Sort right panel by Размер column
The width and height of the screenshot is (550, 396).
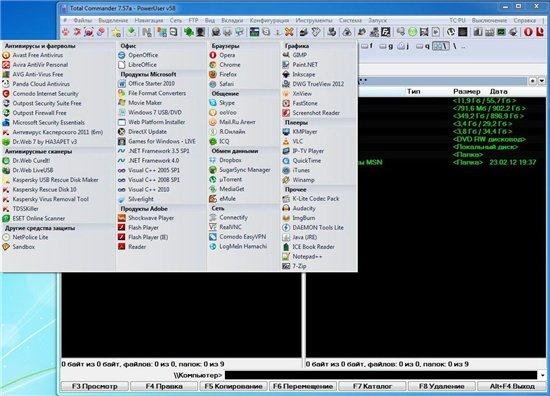[467, 92]
